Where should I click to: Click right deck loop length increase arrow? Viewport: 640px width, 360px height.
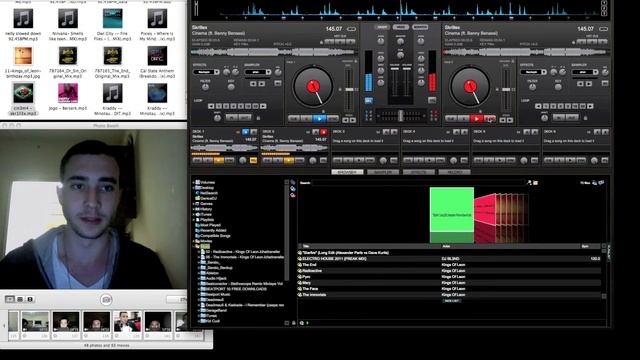pyautogui.click(x=590, y=106)
